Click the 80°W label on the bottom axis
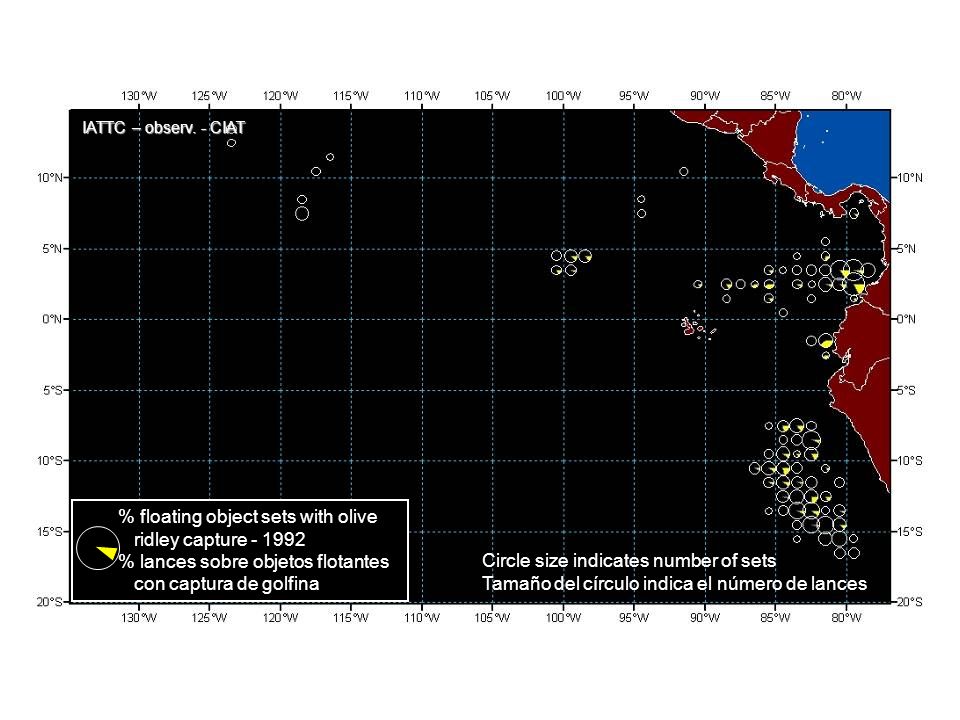Screen dimensions: 960x720 846,617
